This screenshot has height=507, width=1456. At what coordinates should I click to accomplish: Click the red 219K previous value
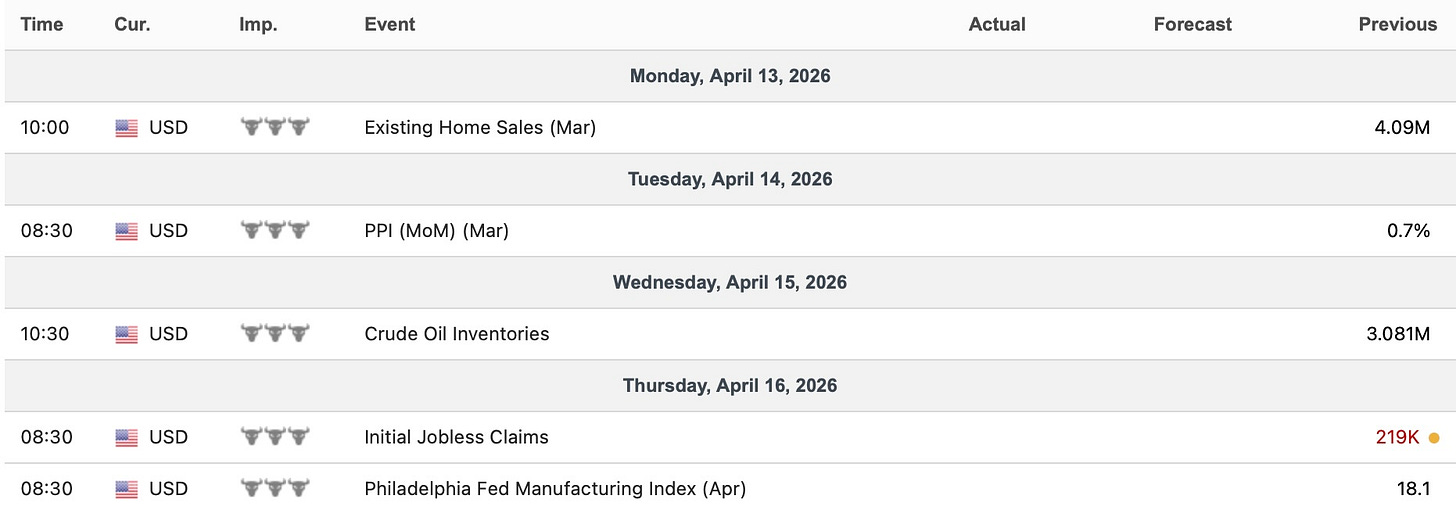[1397, 437]
